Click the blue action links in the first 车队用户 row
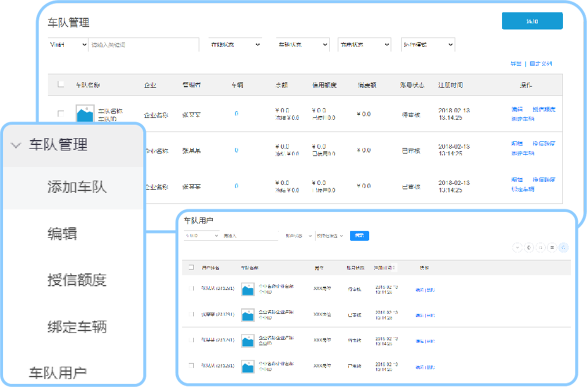The image size is (587, 387). [x=425, y=290]
